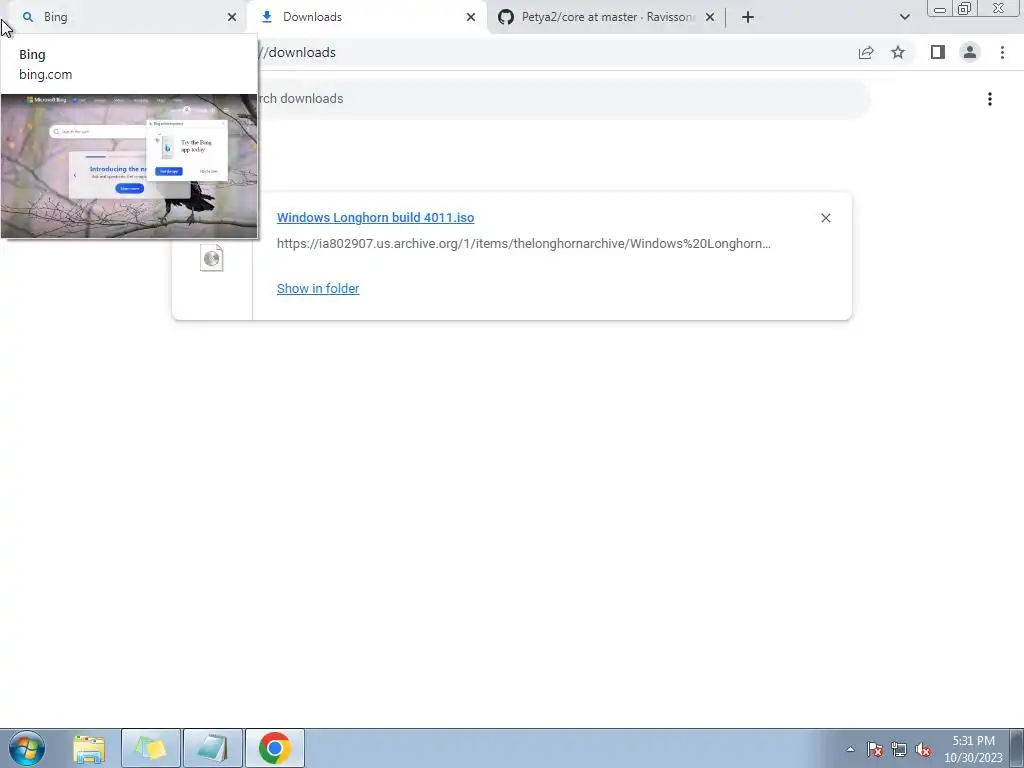Screen dimensions: 1024x768
Task: Close the Bing tab
Action: point(232,17)
